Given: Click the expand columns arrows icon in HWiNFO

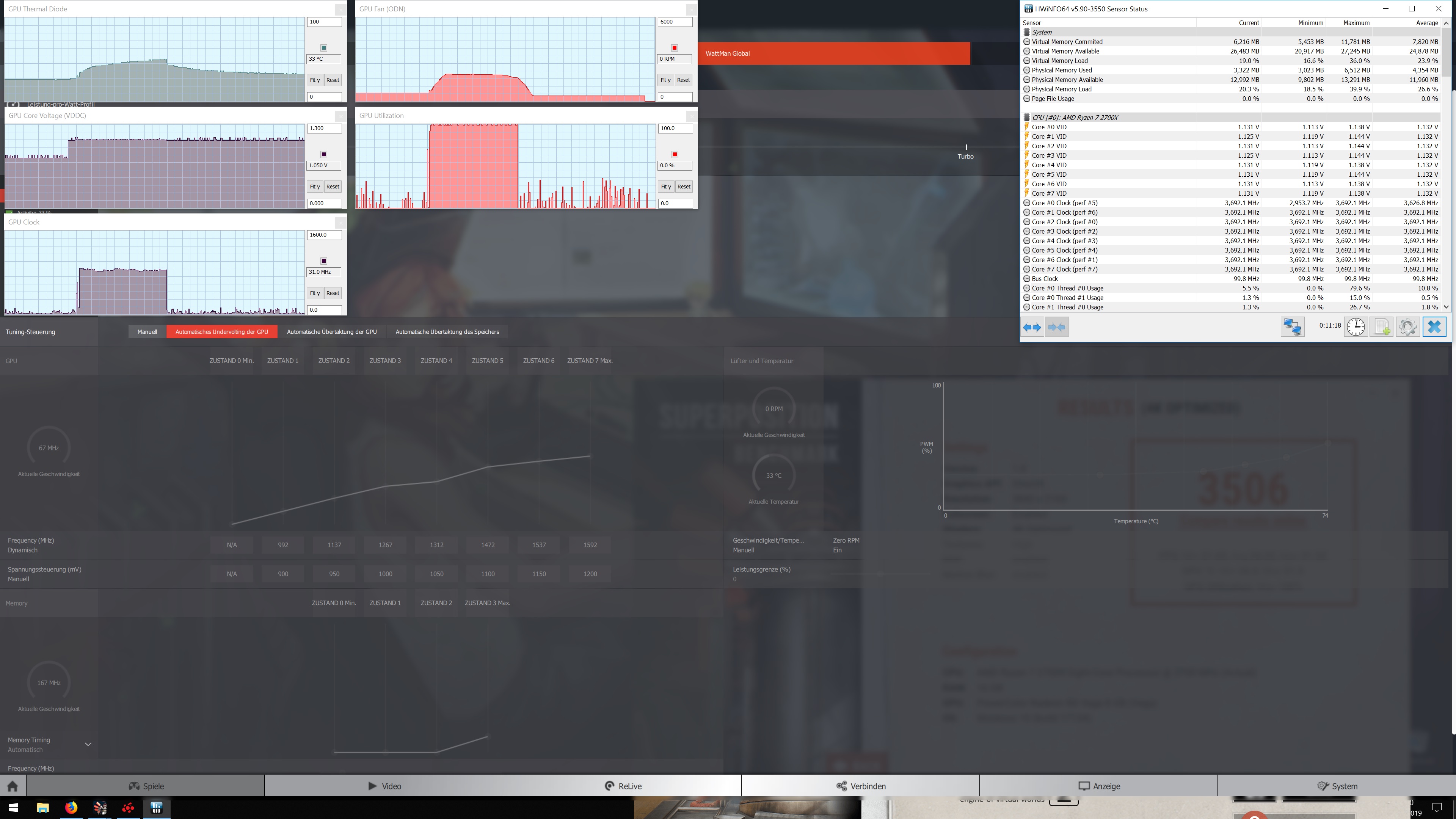Looking at the screenshot, I should point(1032,327).
